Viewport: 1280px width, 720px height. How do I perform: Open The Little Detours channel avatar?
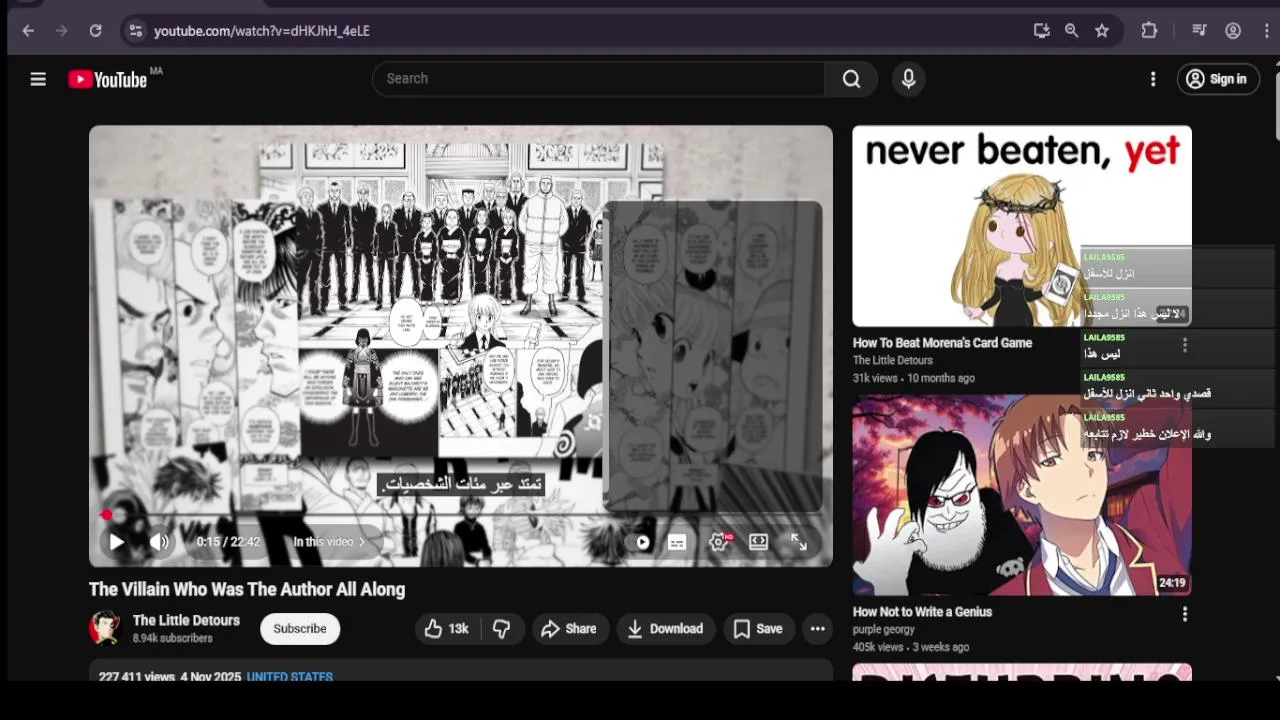[x=105, y=628]
